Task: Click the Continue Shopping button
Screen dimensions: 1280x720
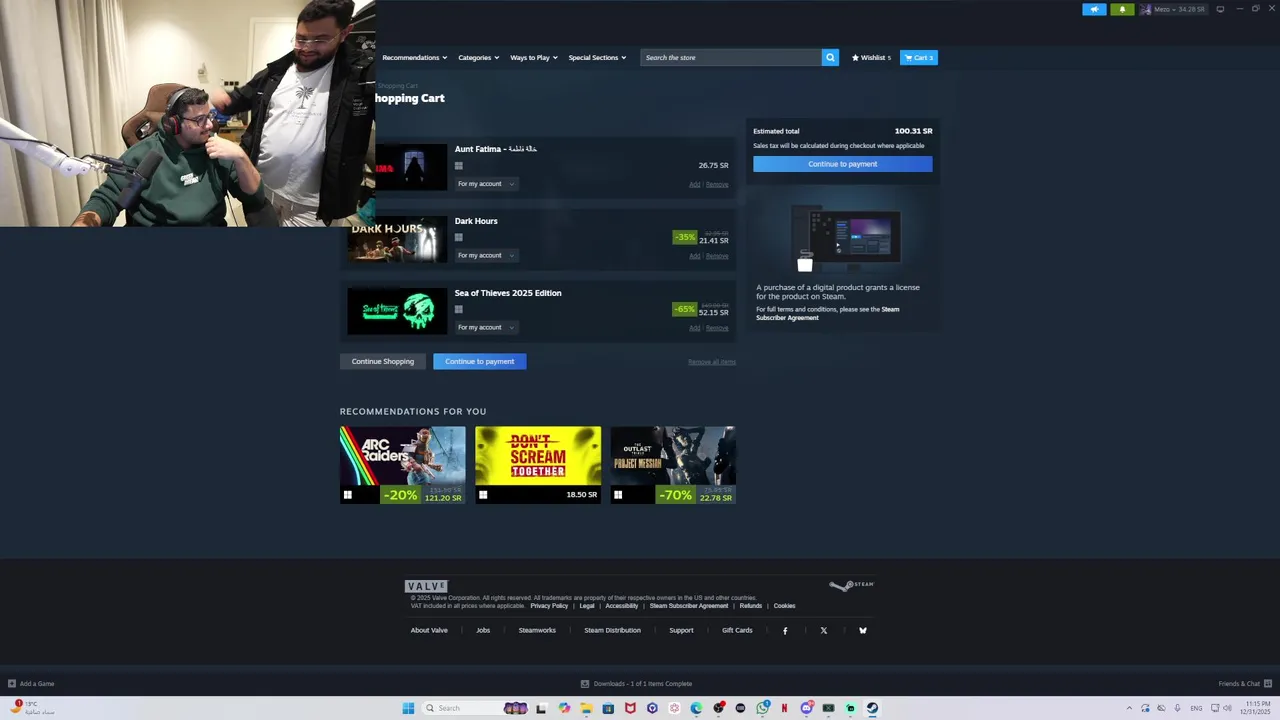Action: (x=383, y=361)
